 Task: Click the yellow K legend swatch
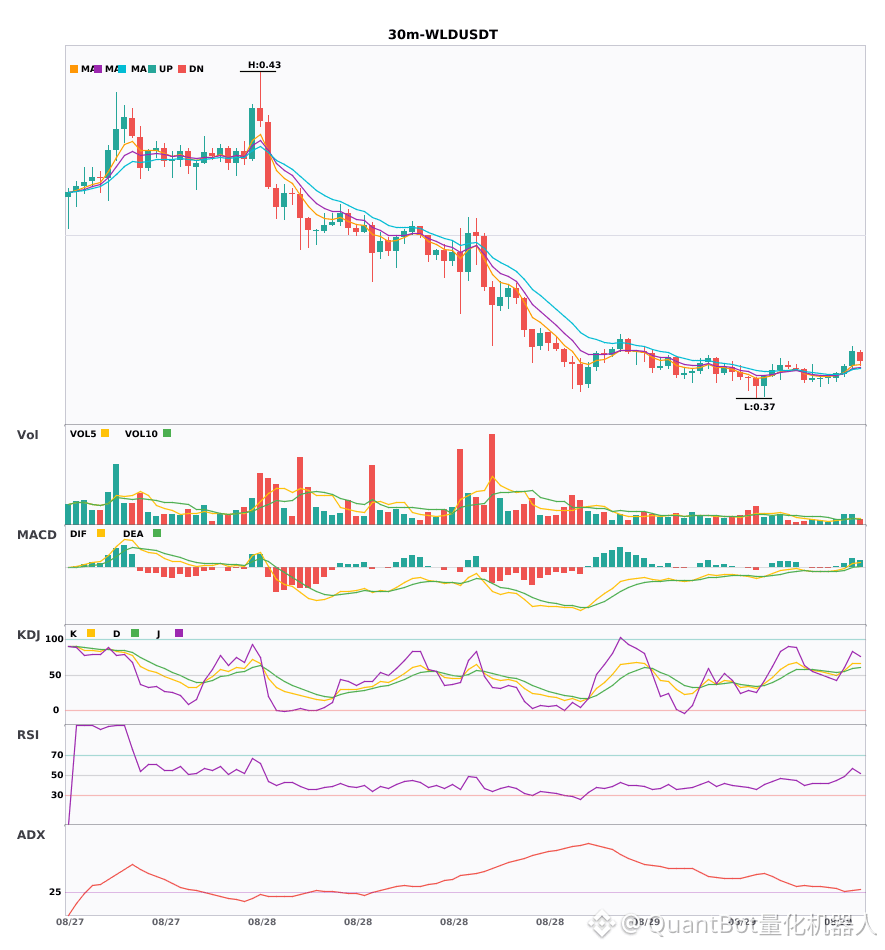click(x=91, y=633)
